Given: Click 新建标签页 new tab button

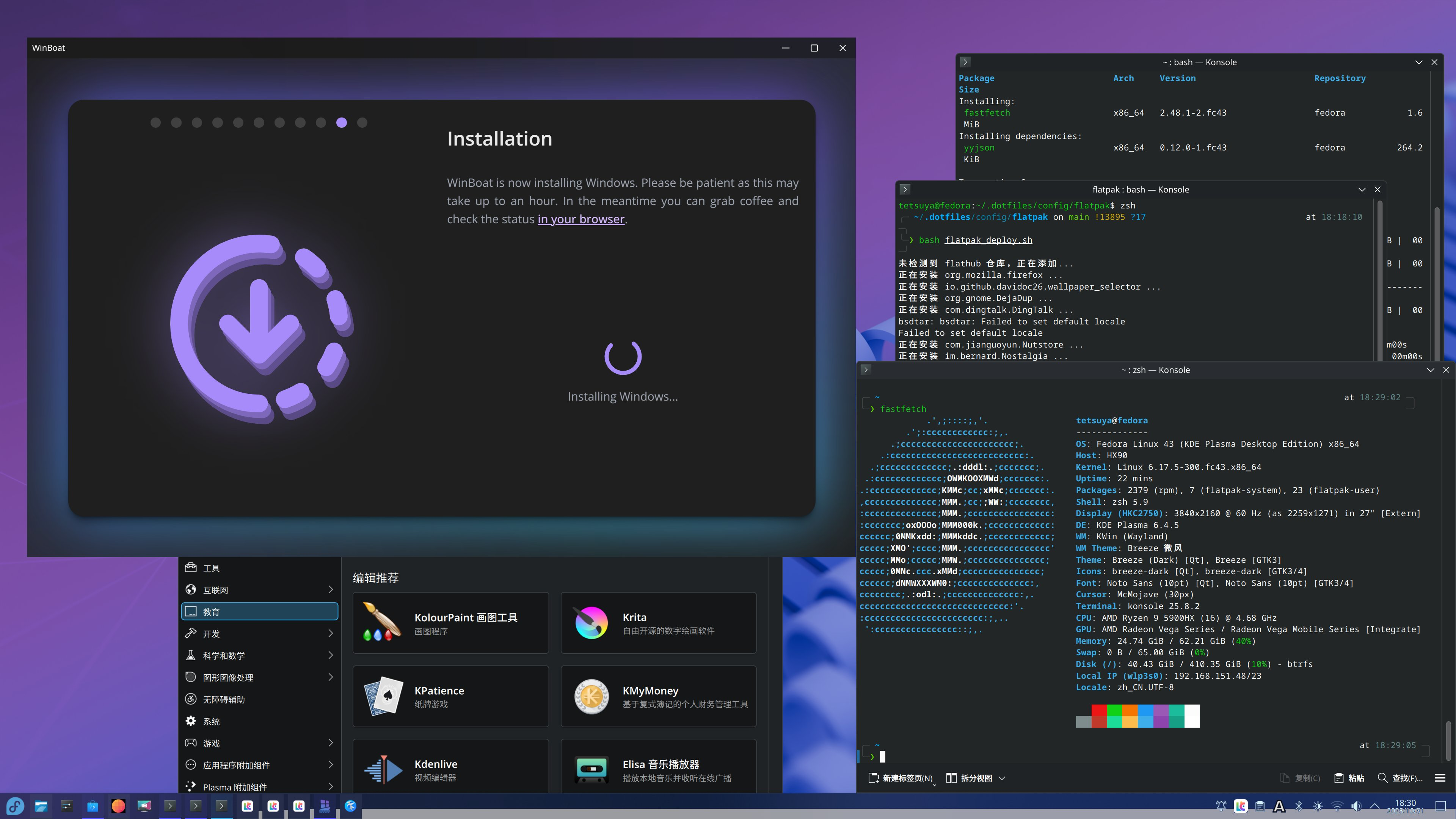Looking at the screenshot, I should [x=901, y=778].
